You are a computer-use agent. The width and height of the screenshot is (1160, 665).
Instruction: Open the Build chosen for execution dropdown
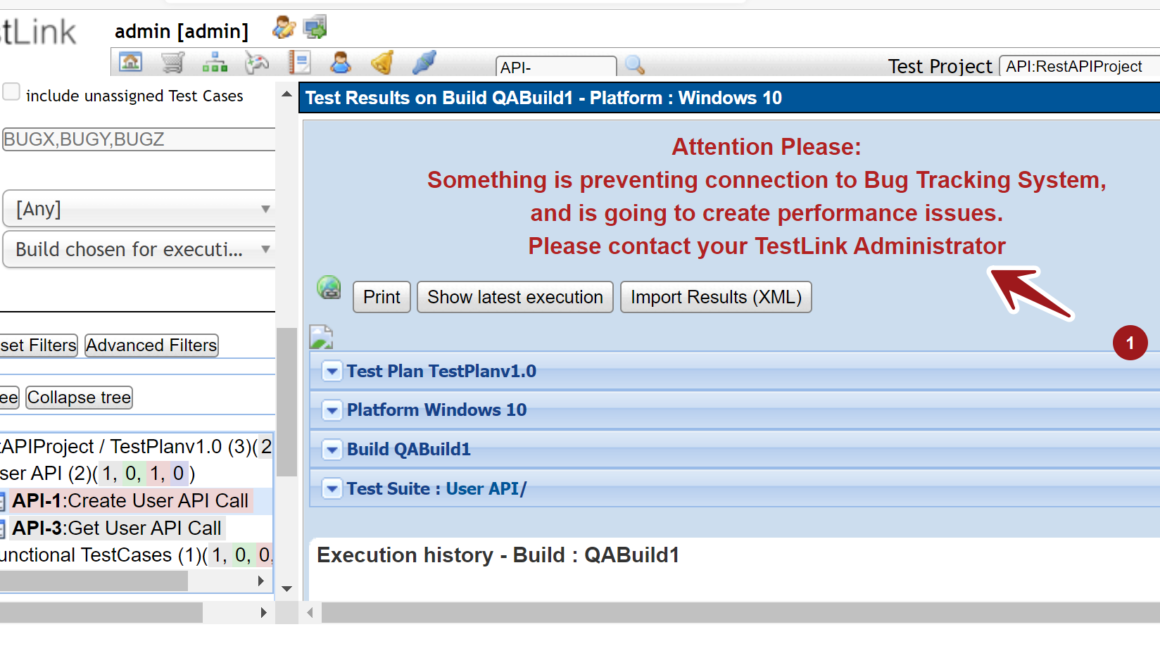(138, 250)
